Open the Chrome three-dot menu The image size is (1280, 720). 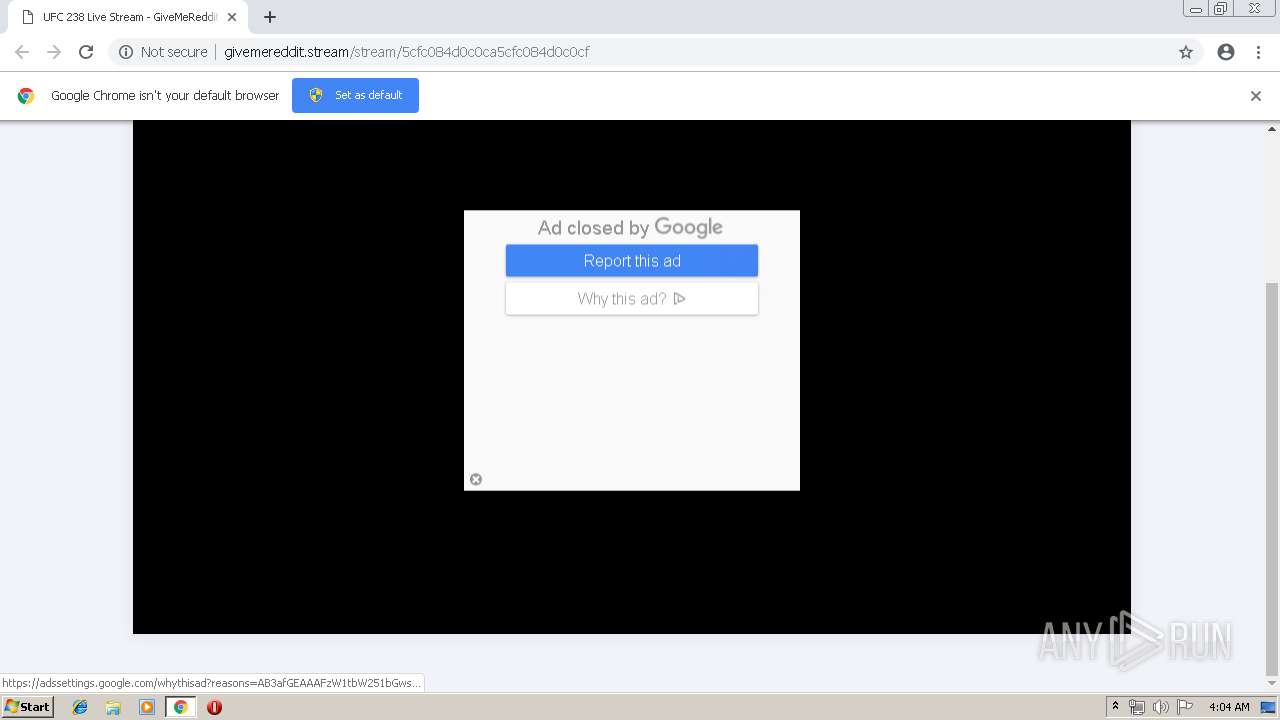tap(1258, 52)
